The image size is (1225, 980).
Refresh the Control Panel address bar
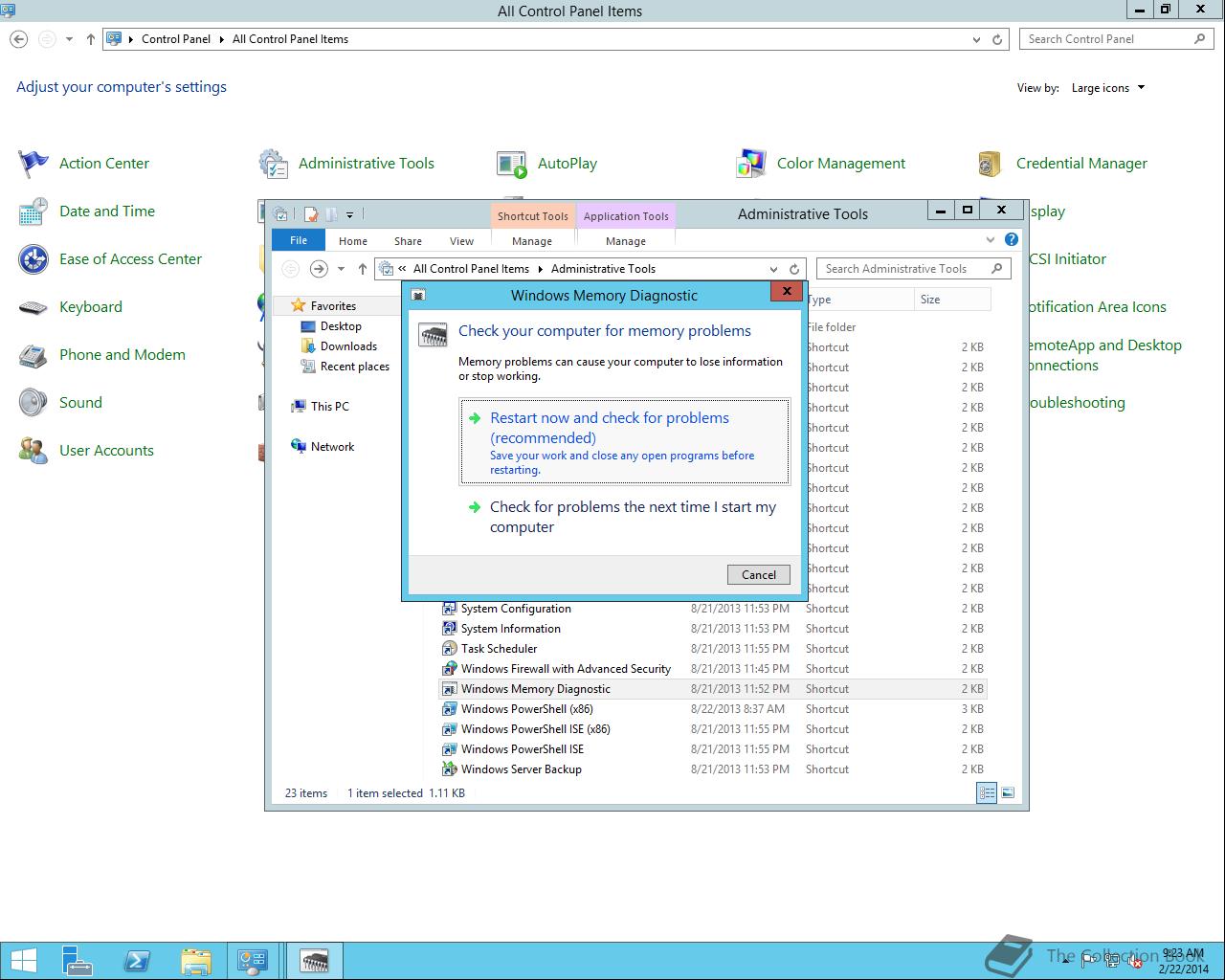point(997,39)
